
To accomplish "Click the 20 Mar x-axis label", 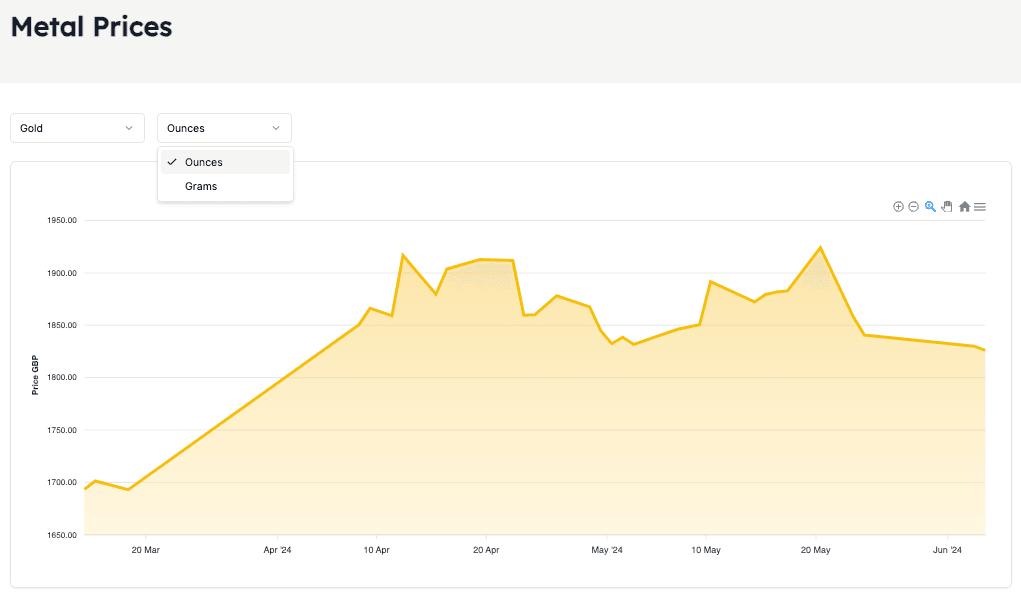I will click(146, 550).
